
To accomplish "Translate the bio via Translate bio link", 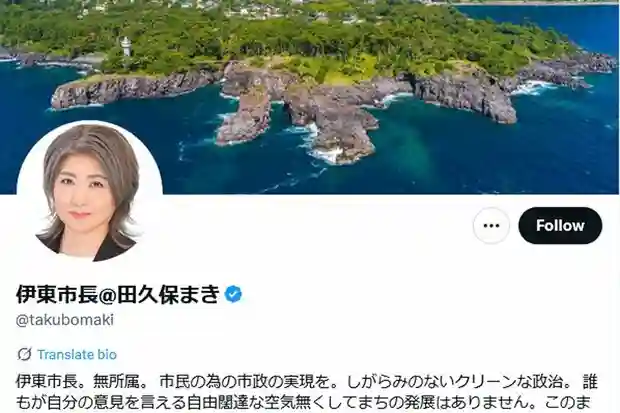I will coord(77,354).
